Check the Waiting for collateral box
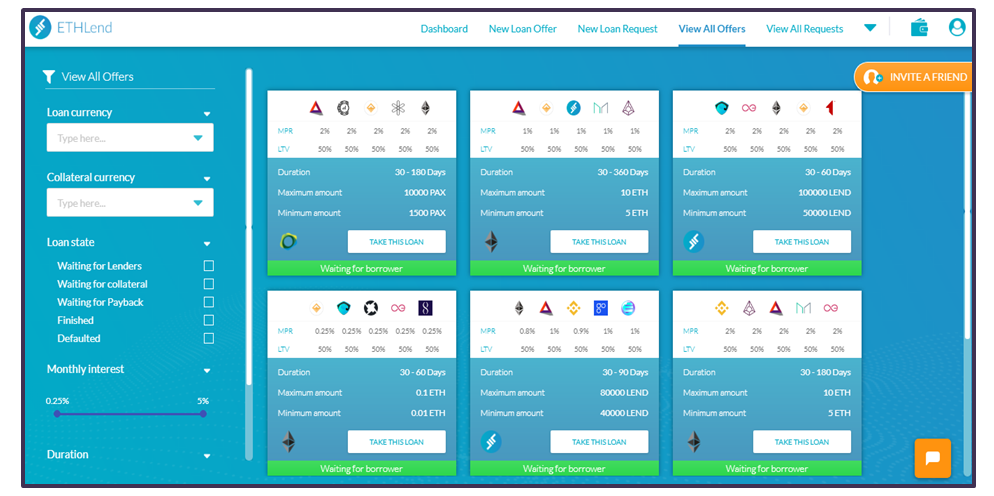 point(209,284)
